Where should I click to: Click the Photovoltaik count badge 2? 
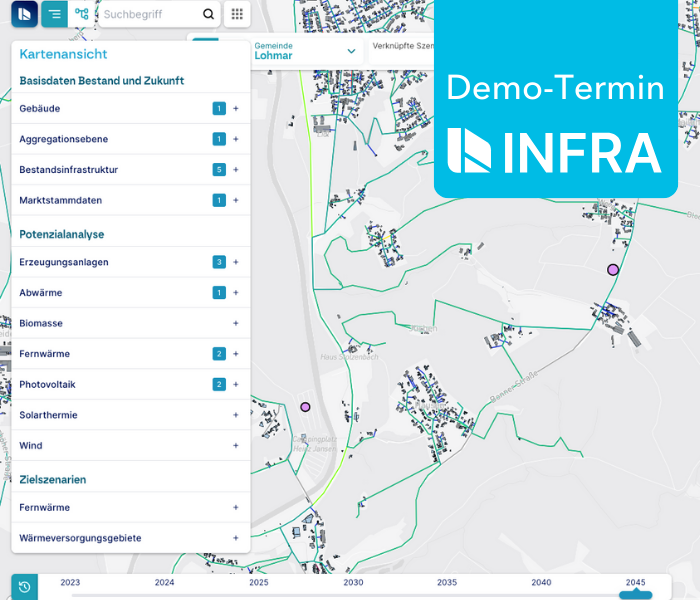[219, 384]
